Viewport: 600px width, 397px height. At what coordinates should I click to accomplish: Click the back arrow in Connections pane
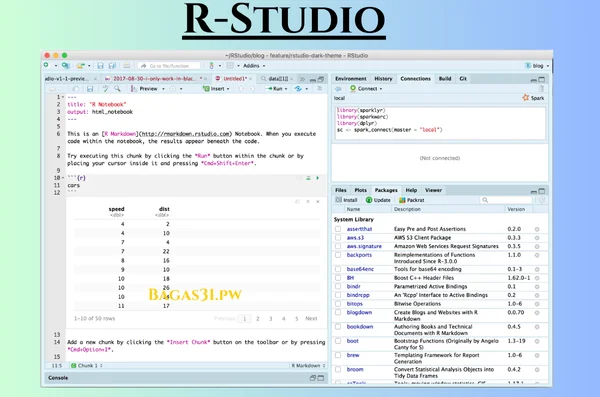[338, 88]
